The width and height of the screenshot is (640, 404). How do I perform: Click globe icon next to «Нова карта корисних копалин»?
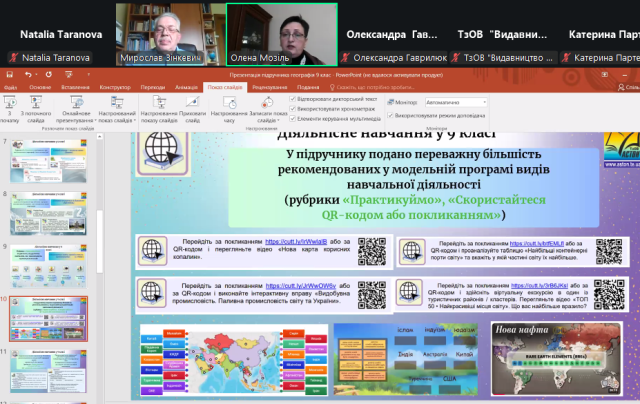tap(152, 251)
